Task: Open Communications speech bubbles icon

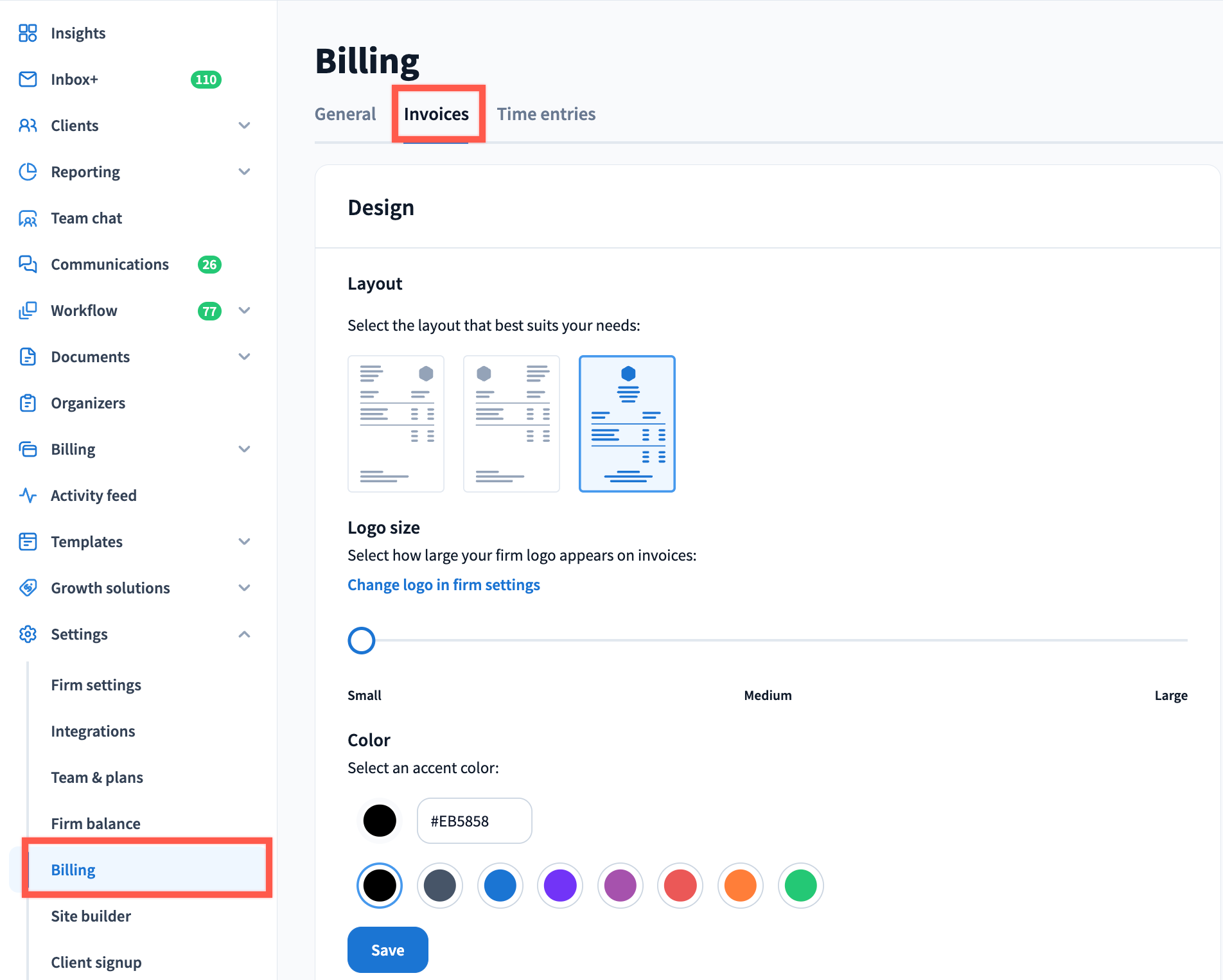Action: pyautogui.click(x=28, y=264)
